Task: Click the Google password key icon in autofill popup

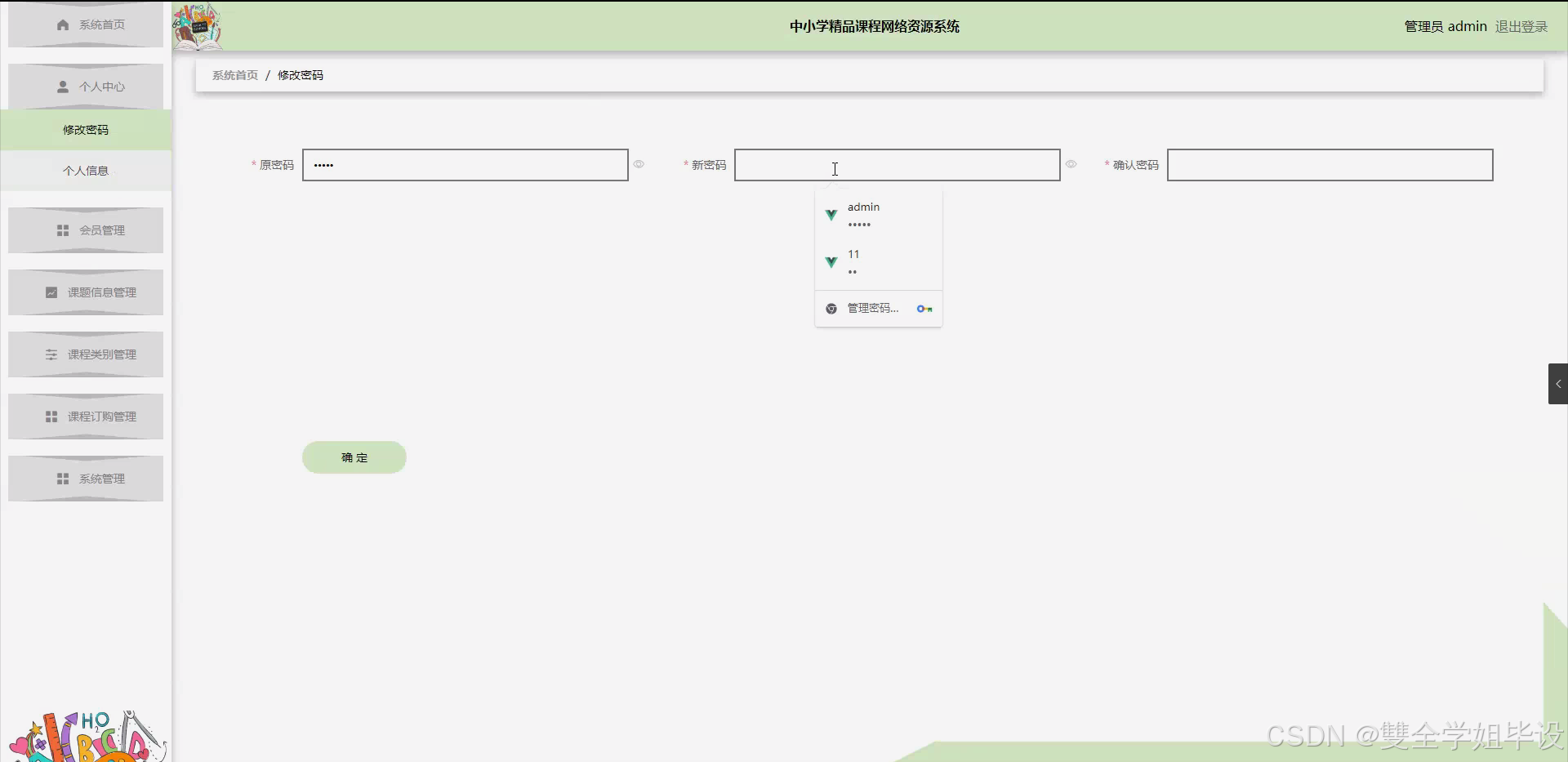Action: point(924,308)
